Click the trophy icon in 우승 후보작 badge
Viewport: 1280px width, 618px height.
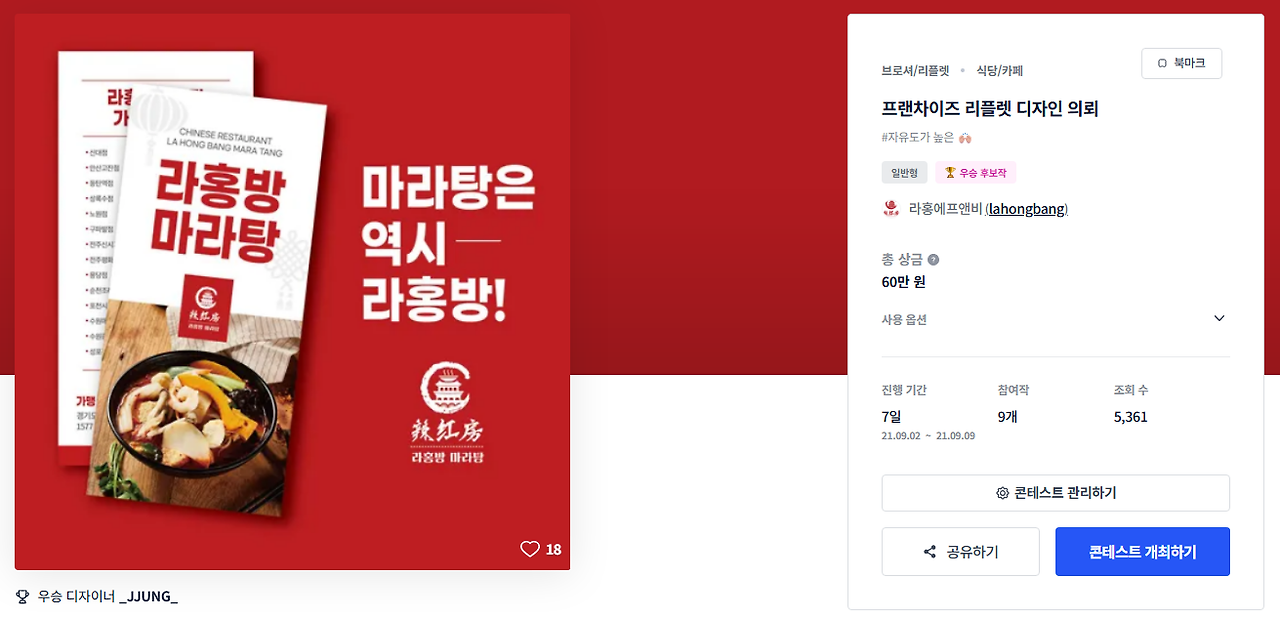(950, 173)
